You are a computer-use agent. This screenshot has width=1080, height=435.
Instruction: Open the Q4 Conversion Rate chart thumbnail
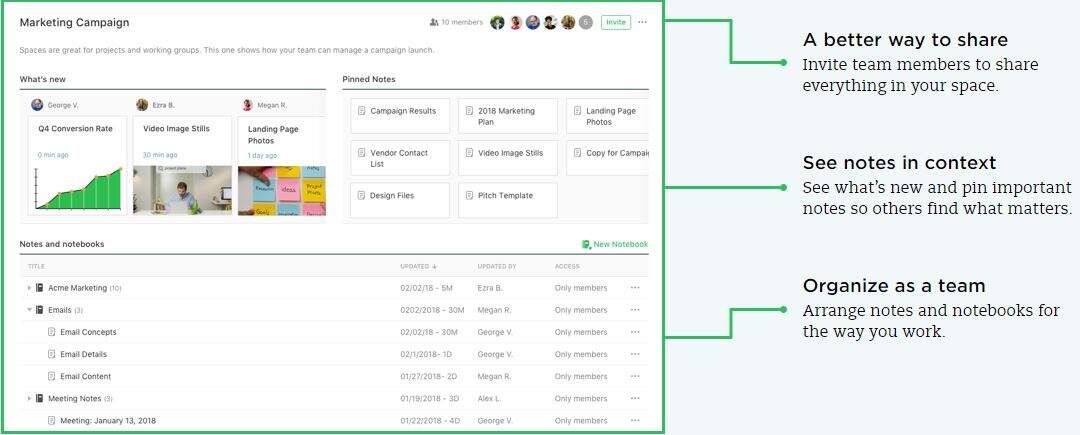coord(78,190)
